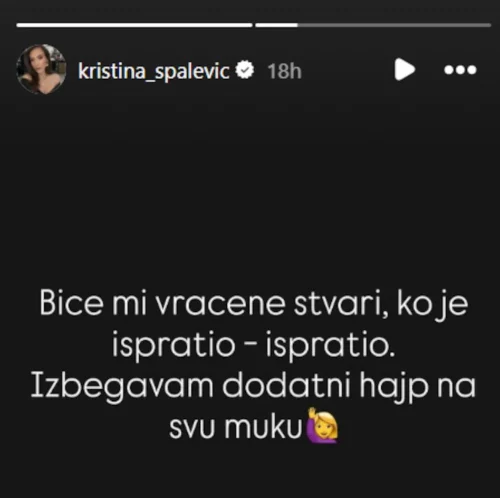Click the word 'Bice' at text start
The width and height of the screenshot is (500, 498).
71,303
